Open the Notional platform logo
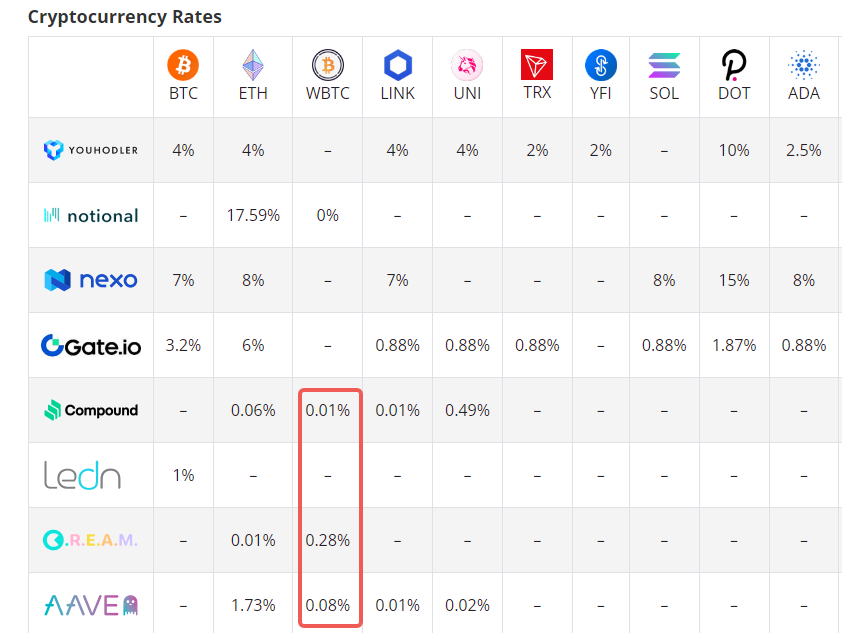This screenshot has height=633, width=842. (x=91, y=215)
